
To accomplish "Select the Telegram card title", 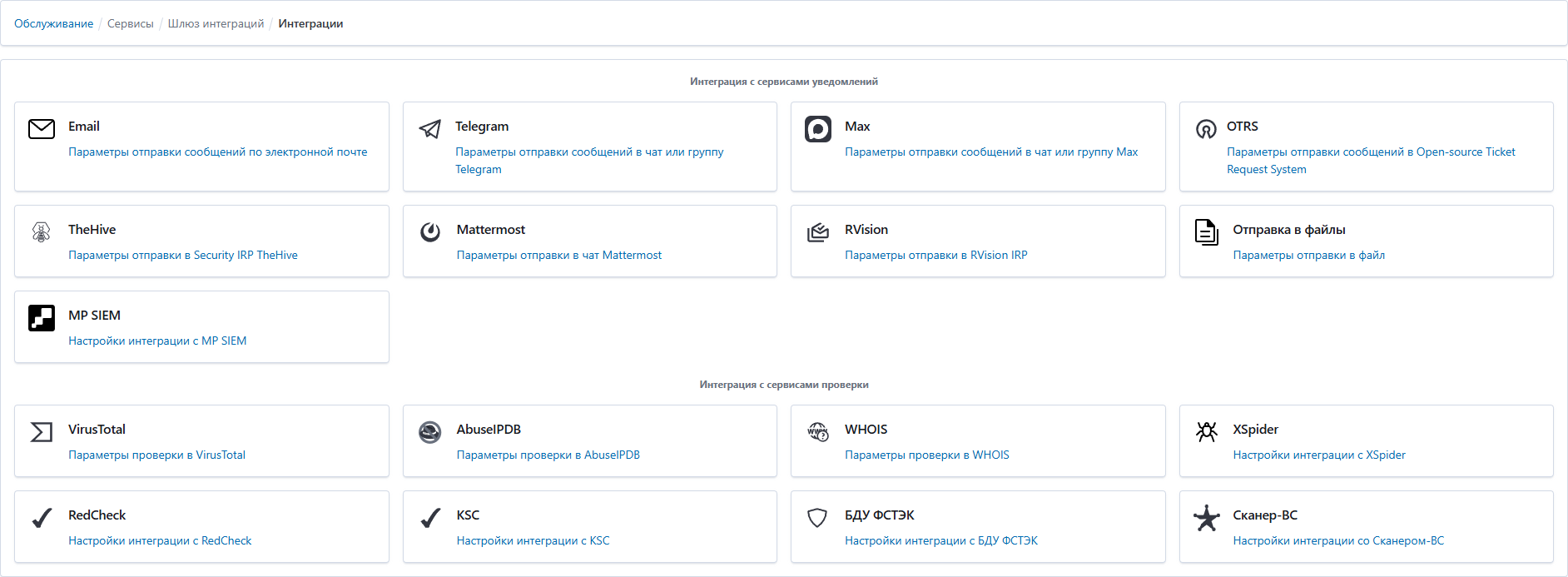I will click(x=482, y=126).
